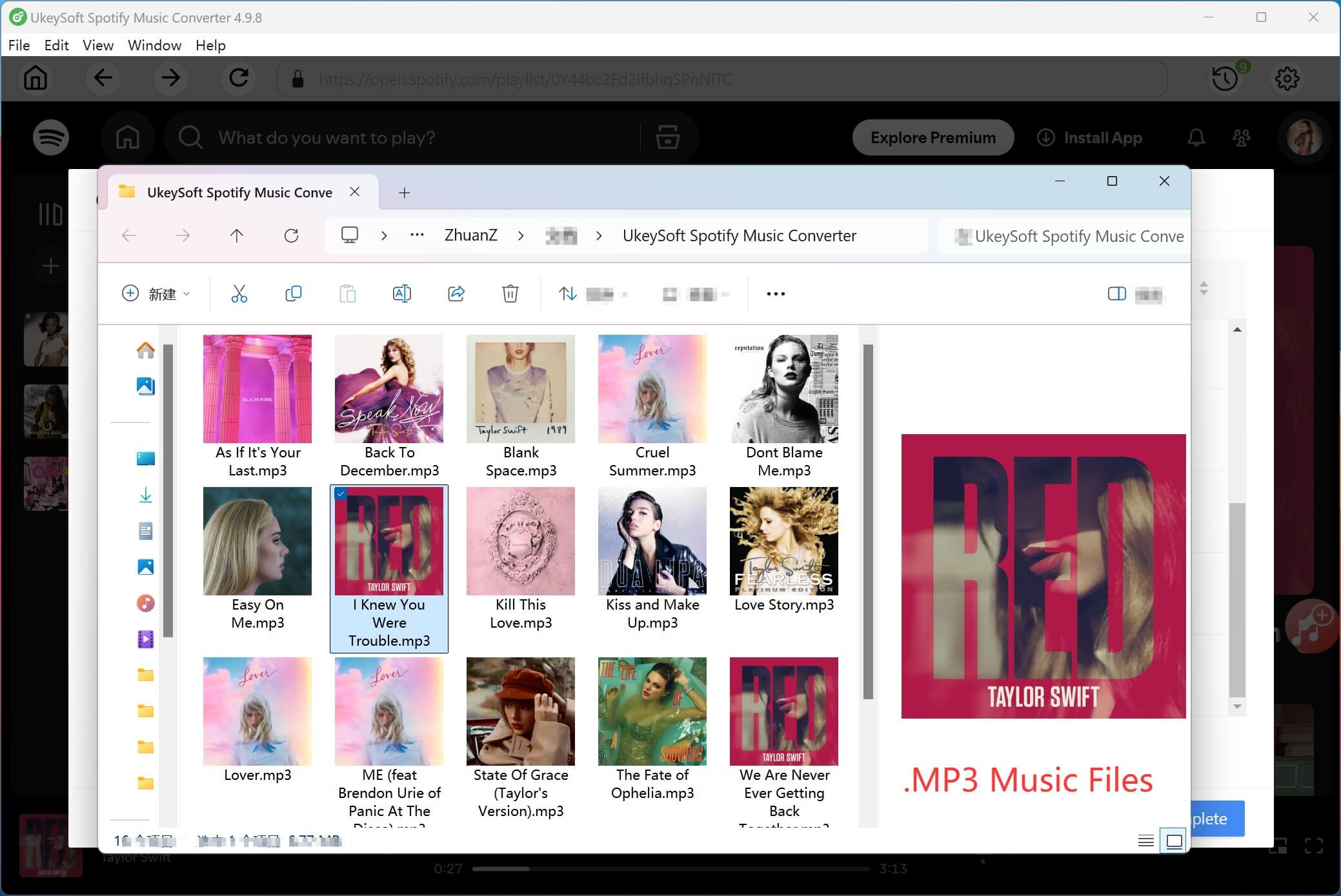Cut the selected file with the scissors icon

239,294
